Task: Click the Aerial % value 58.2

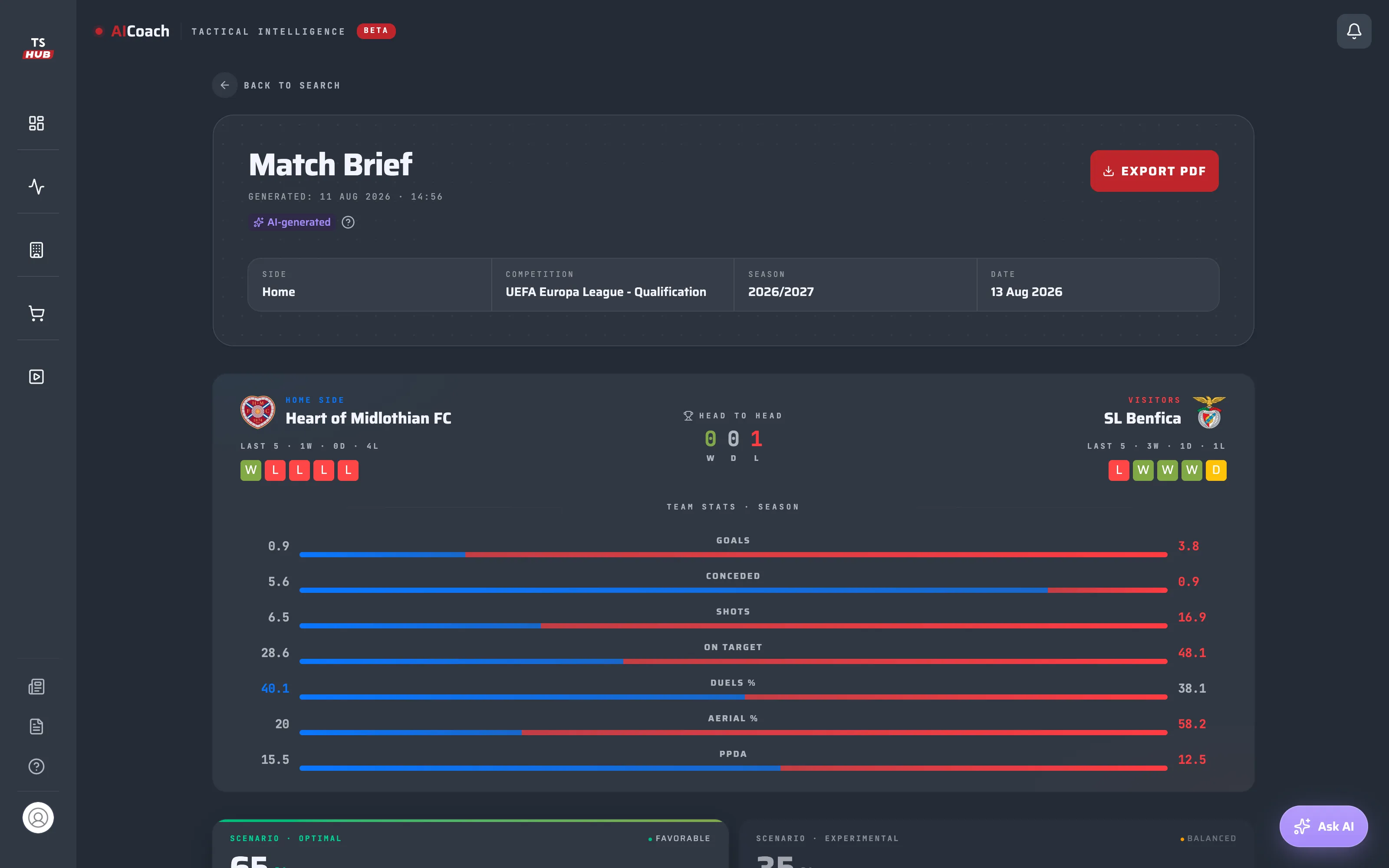Action: 1192,724
